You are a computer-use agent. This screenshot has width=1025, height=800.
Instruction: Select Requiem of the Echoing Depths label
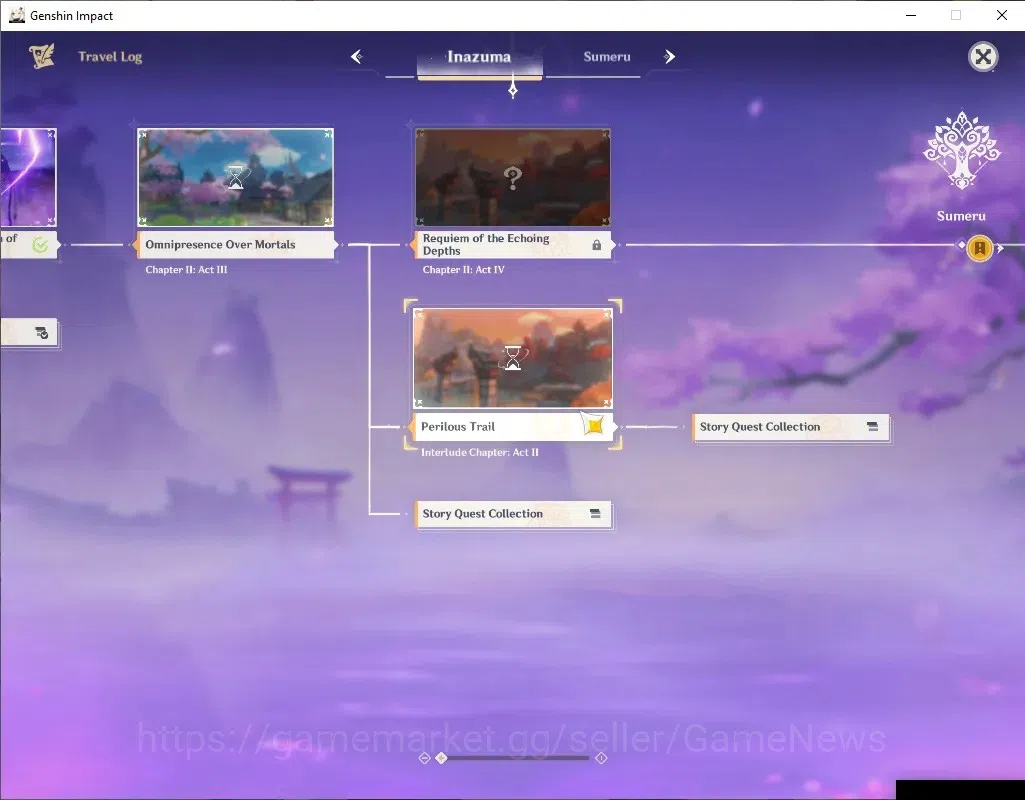click(x=512, y=244)
